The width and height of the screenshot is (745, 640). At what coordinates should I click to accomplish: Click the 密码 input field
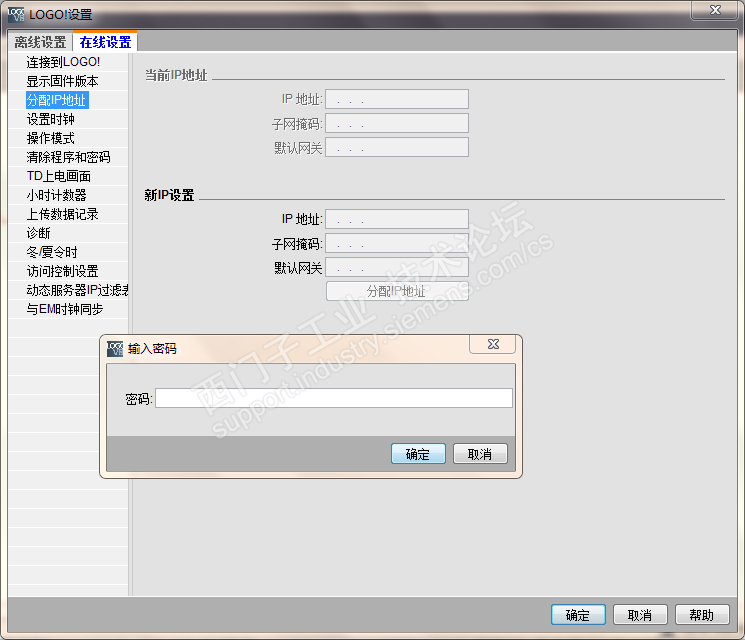(334, 398)
